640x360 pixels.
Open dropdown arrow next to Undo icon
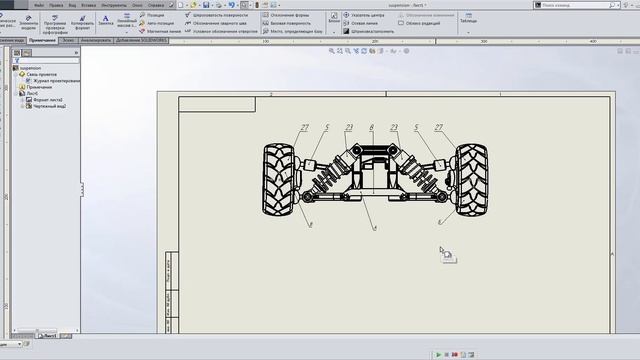point(237,5)
